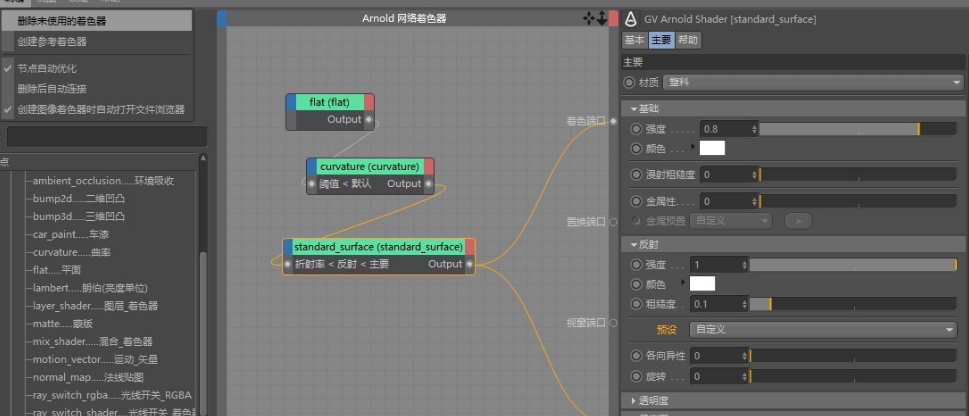This screenshot has width=969, height=416.
Task: Click lambert.....朗伯(亮度单位) in list
Action: 90,288
